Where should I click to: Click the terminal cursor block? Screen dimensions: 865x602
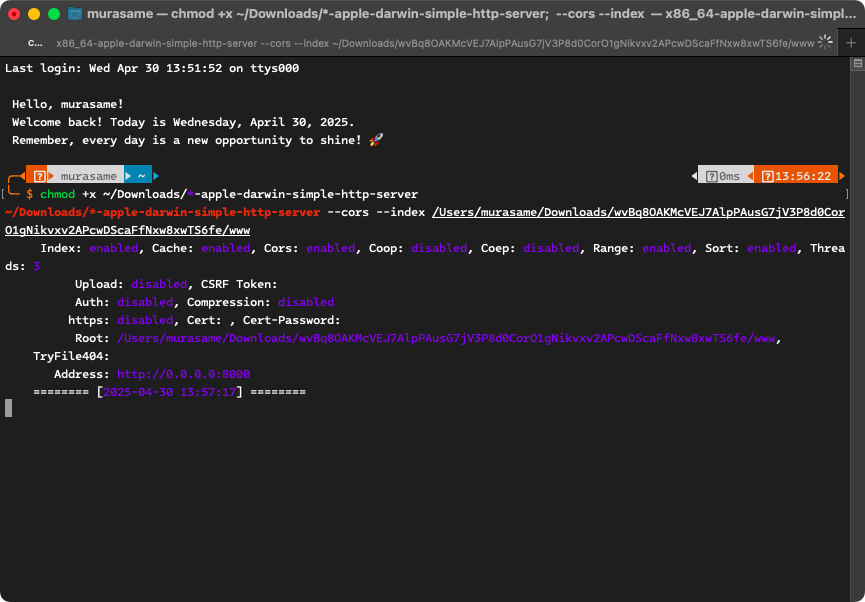point(9,408)
